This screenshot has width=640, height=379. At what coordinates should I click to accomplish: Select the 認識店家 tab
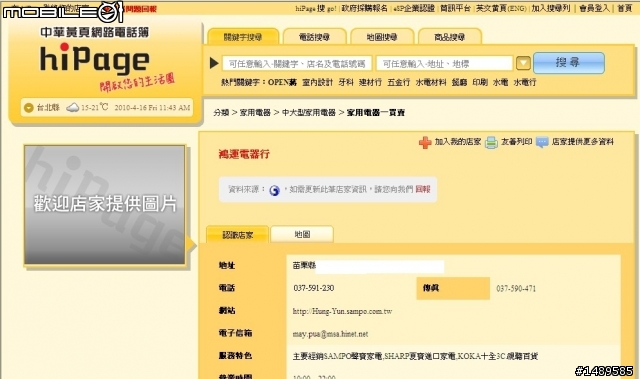238,235
